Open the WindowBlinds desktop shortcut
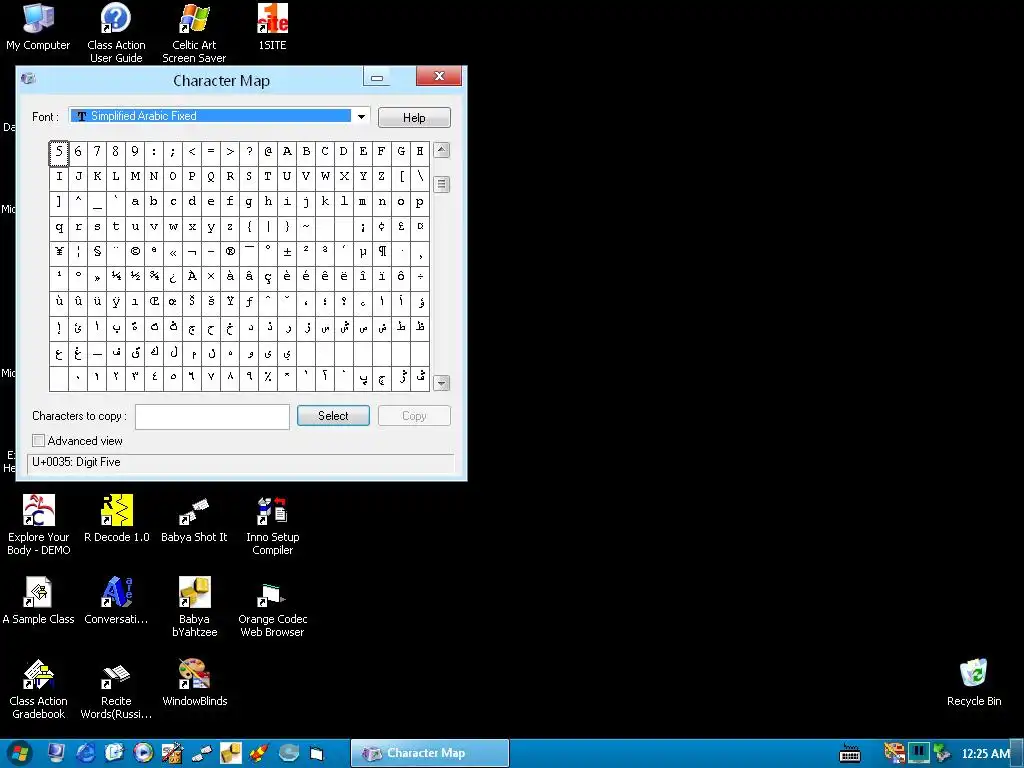 (195, 682)
